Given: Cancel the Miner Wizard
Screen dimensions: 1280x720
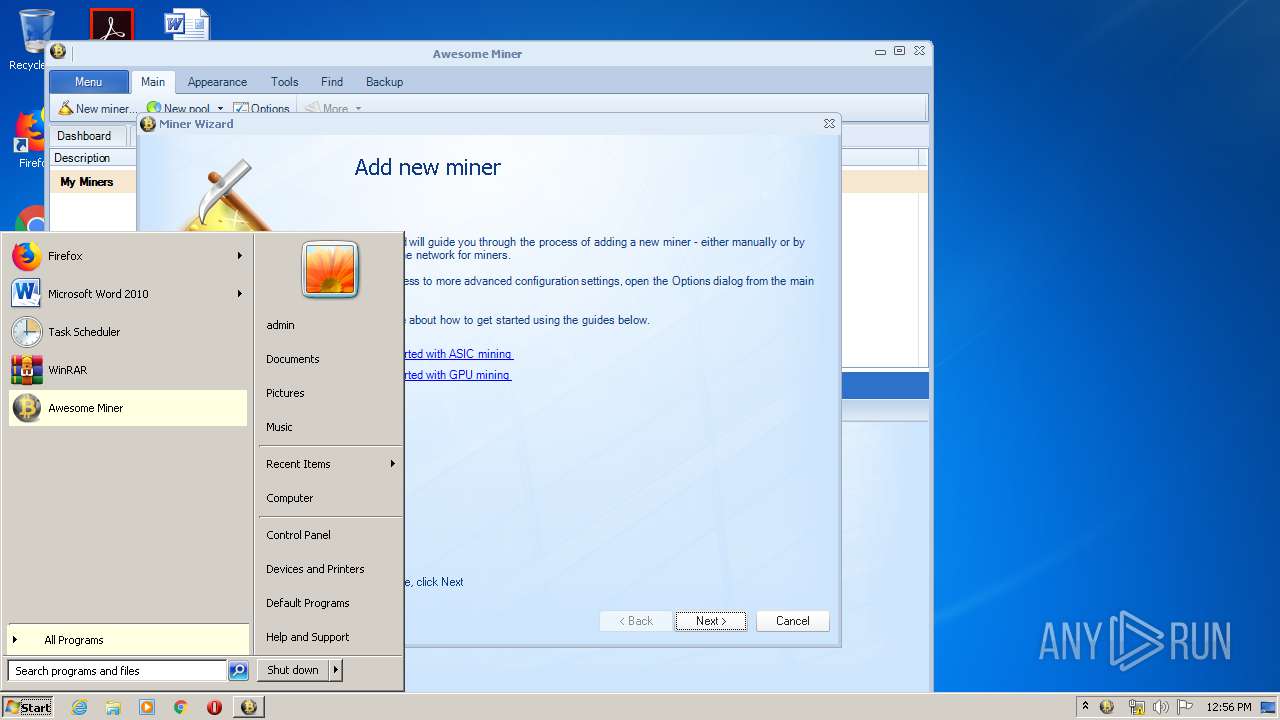Looking at the screenshot, I should click(792, 621).
